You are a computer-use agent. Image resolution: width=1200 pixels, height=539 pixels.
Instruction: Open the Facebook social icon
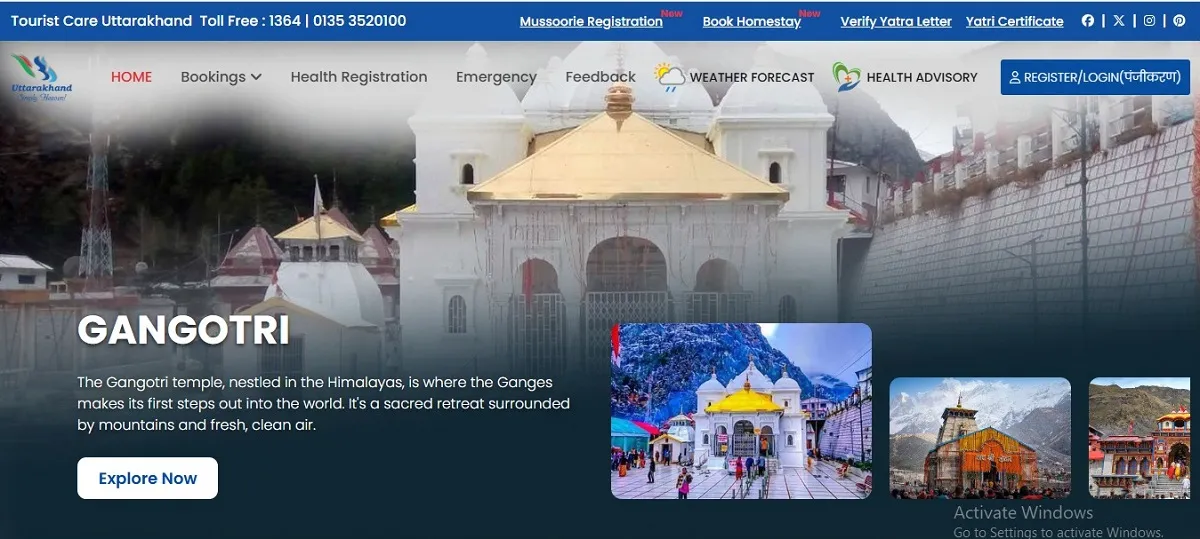pos(1088,21)
